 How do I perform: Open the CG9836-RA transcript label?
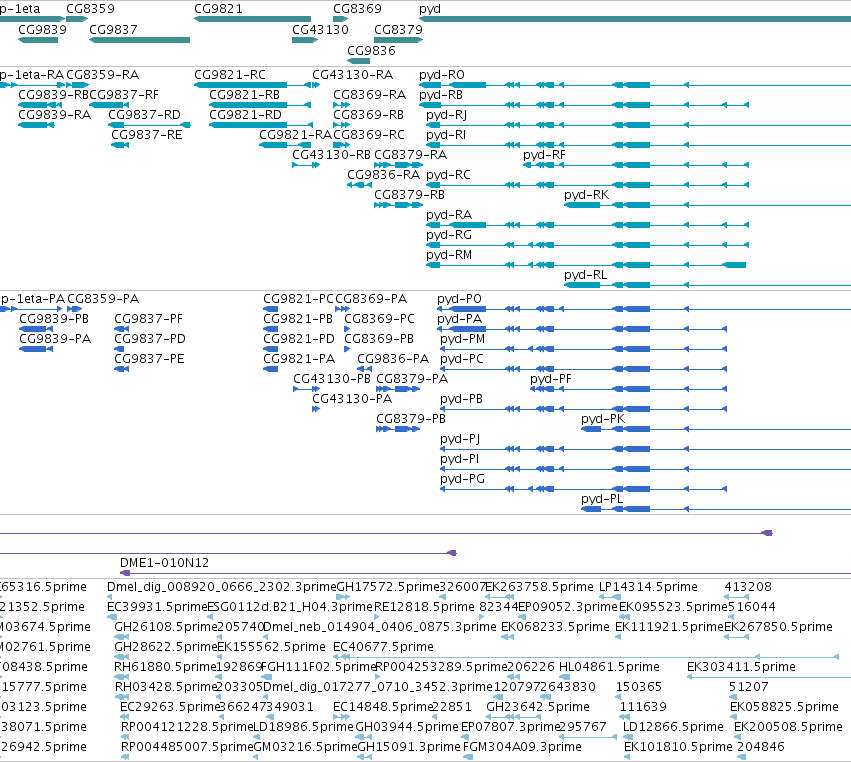384,175
